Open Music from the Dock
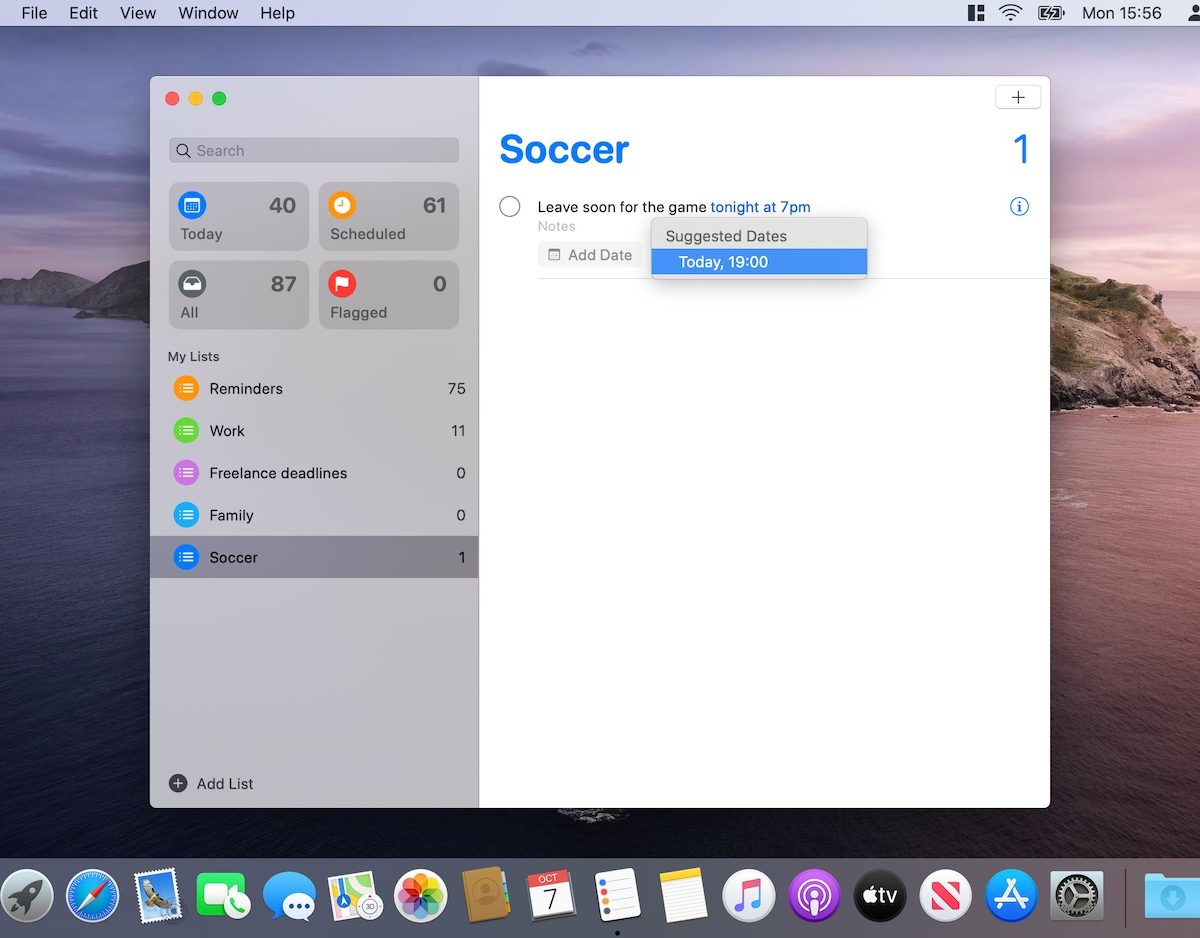 748,894
